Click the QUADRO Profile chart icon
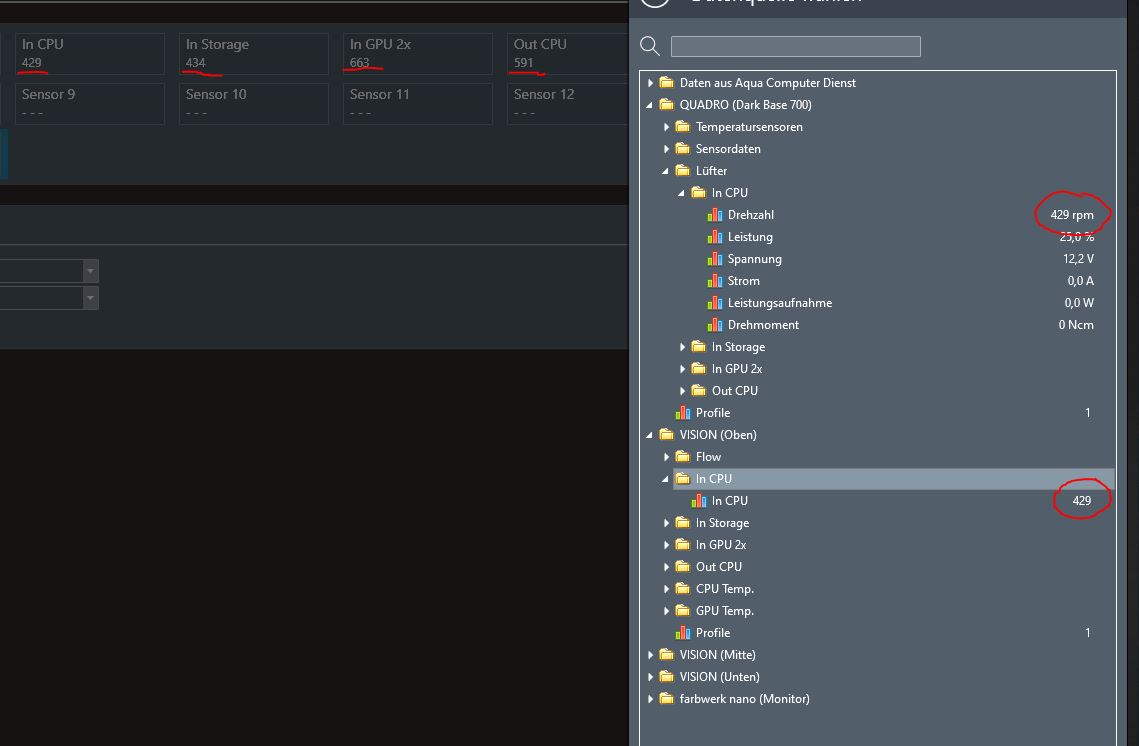Image resolution: width=1139 pixels, height=746 pixels. pyautogui.click(x=683, y=413)
